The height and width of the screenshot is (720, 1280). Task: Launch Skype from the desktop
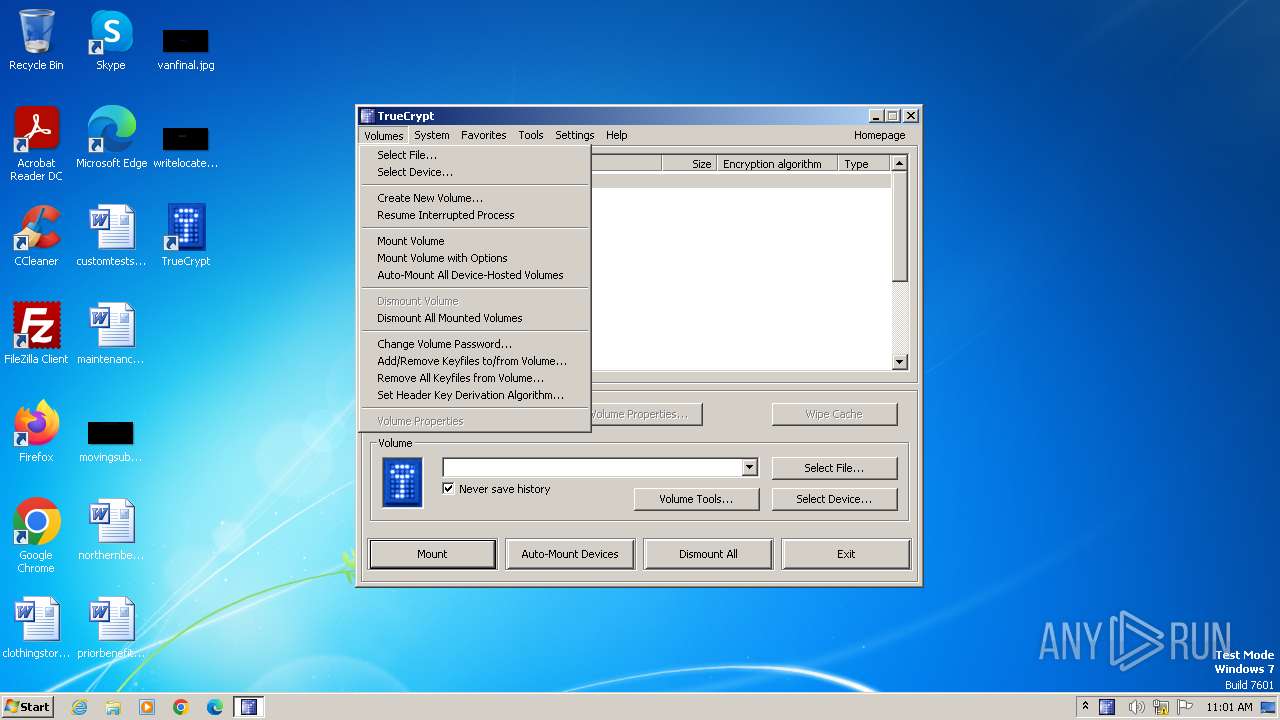tap(110, 41)
